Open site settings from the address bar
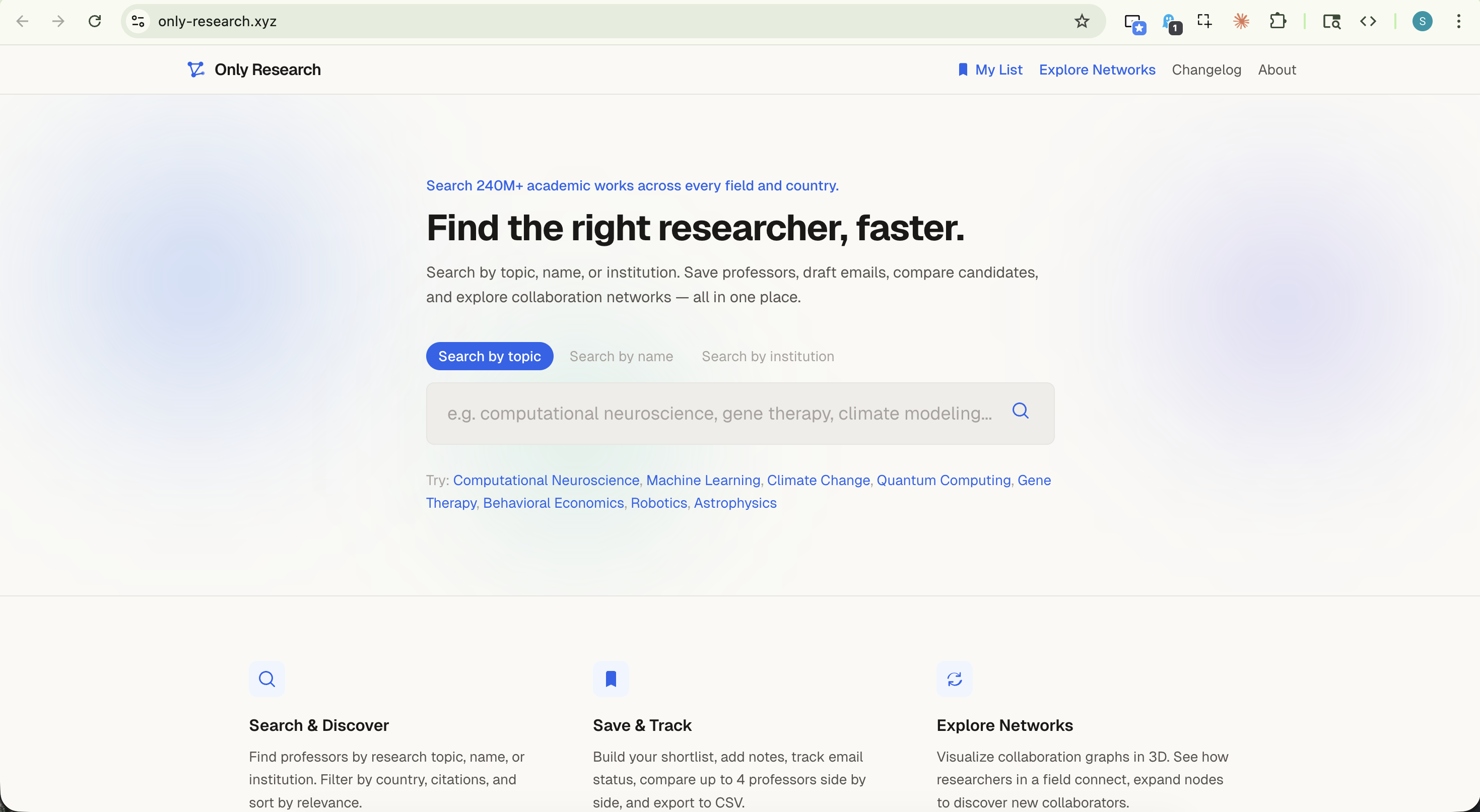1480x812 pixels. [x=138, y=21]
